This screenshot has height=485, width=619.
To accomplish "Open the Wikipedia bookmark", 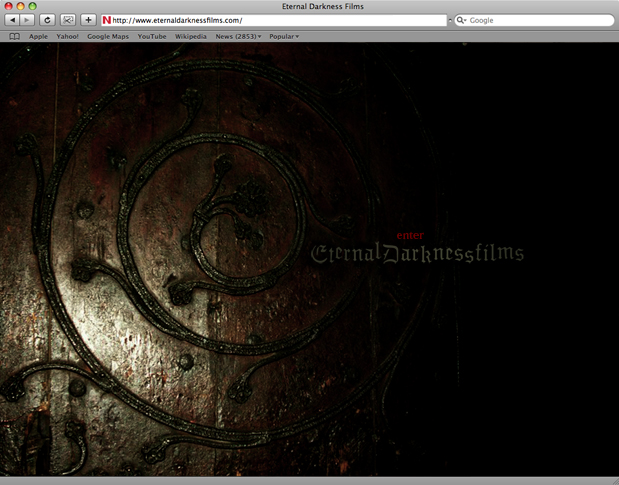I will coord(191,36).
